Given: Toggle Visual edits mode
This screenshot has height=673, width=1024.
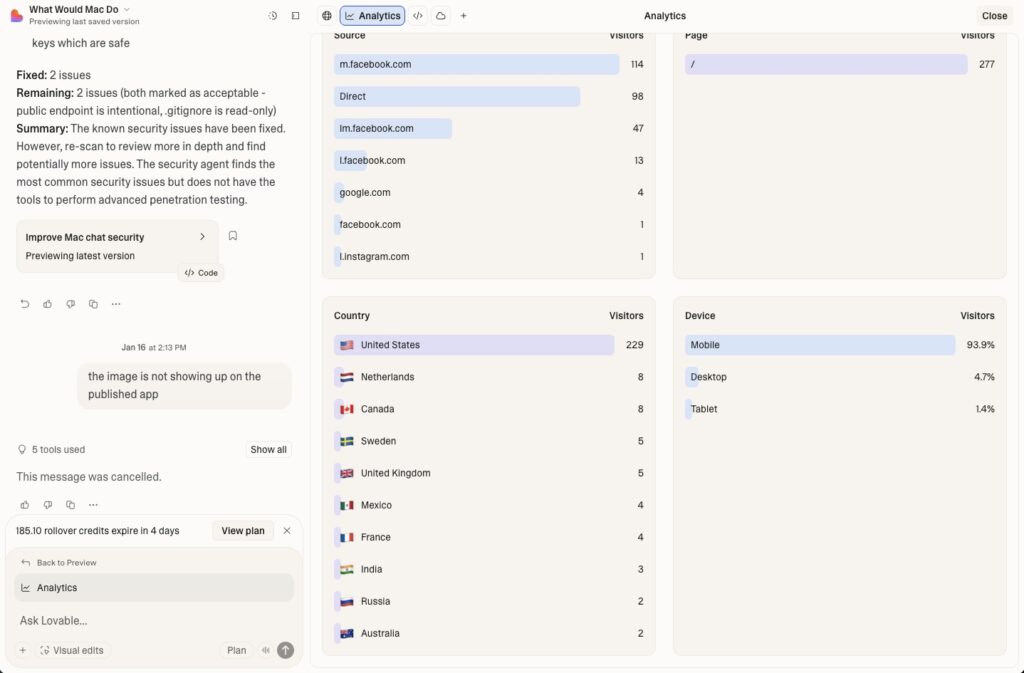Looking at the screenshot, I should pyautogui.click(x=72, y=650).
